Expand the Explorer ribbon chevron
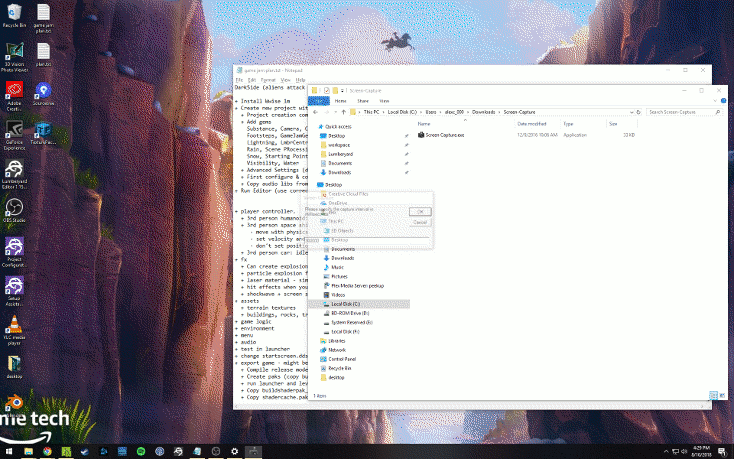 tap(715, 101)
